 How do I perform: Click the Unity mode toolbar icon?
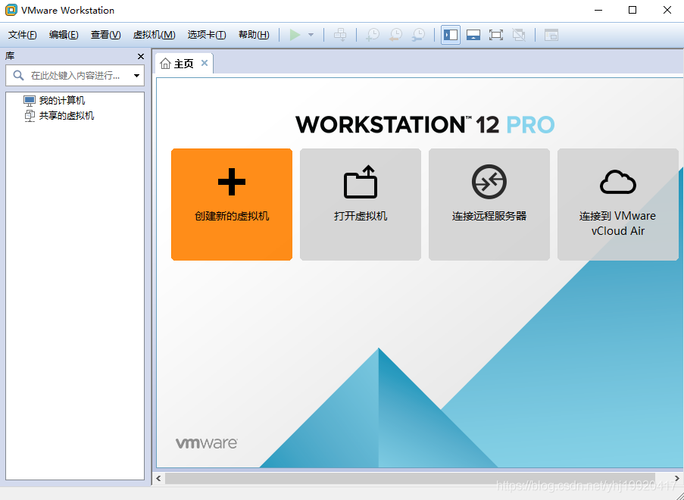pyautogui.click(x=519, y=35)
